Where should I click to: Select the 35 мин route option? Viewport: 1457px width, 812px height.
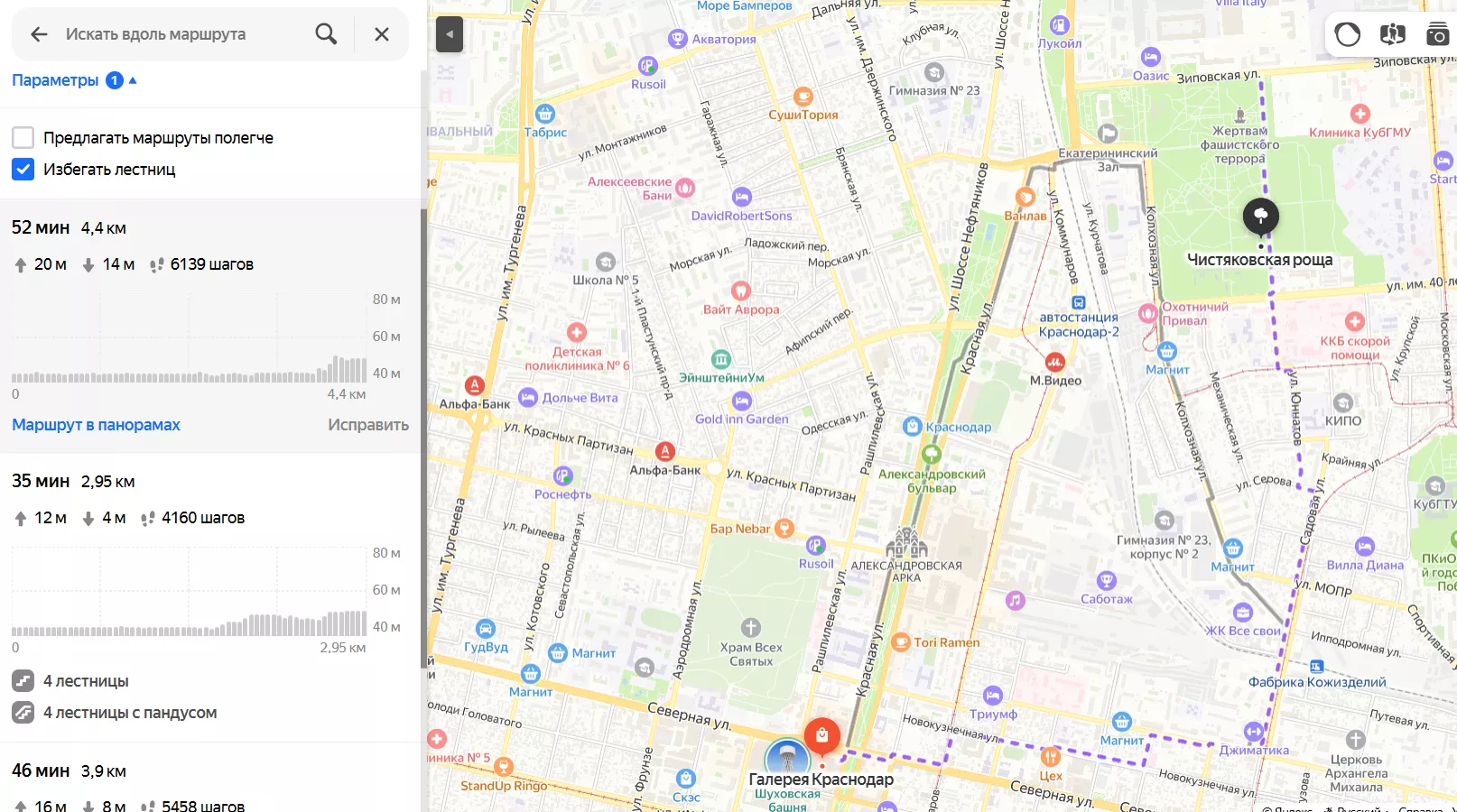41,481
